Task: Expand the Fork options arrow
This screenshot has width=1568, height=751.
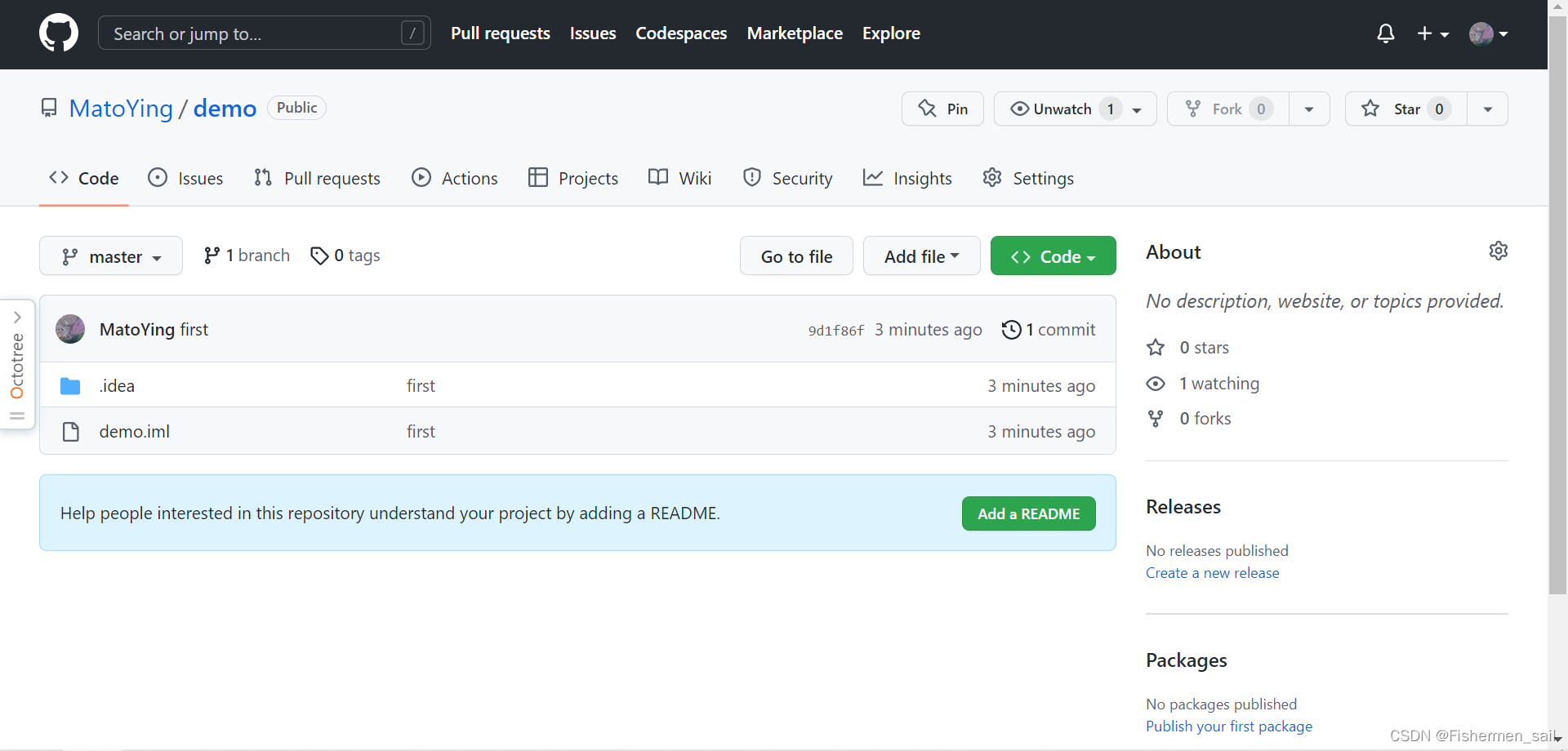Action: coord(1309,109)
